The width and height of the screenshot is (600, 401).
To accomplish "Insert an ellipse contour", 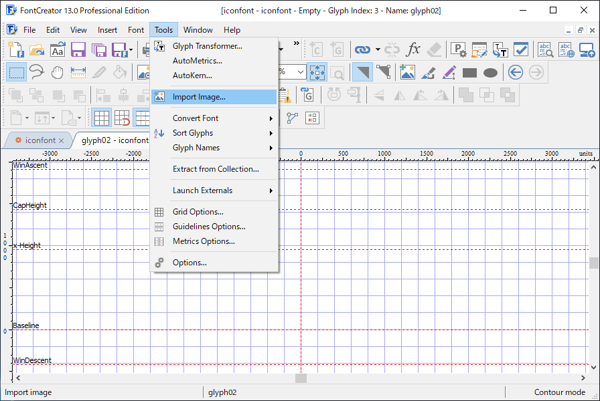I will tap(490, 73).
